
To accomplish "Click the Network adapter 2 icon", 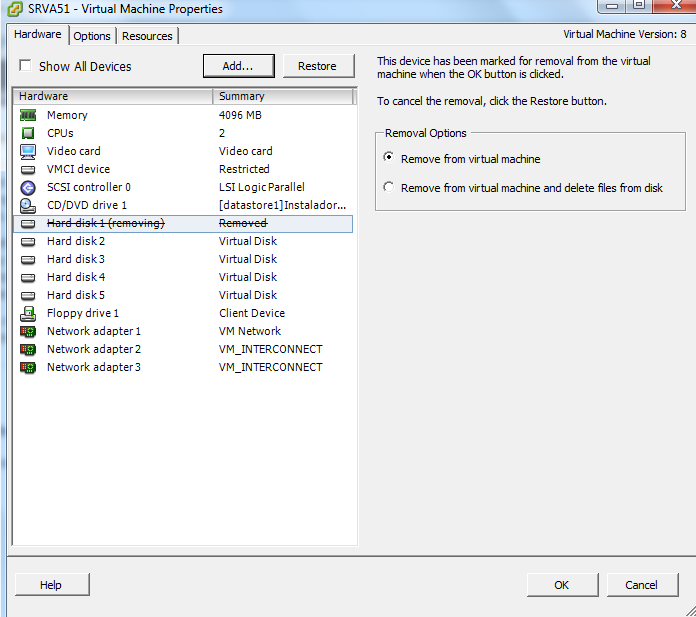I will 28,350.
